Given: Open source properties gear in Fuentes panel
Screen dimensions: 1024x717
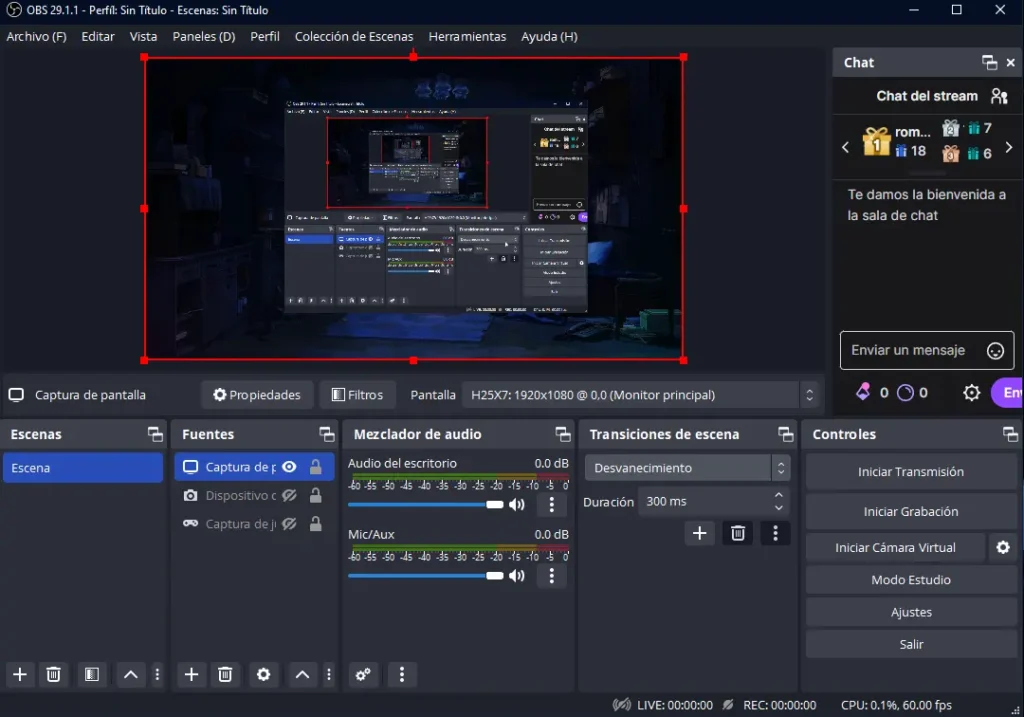Looking at the screenshot, I should tap(263, 675).
